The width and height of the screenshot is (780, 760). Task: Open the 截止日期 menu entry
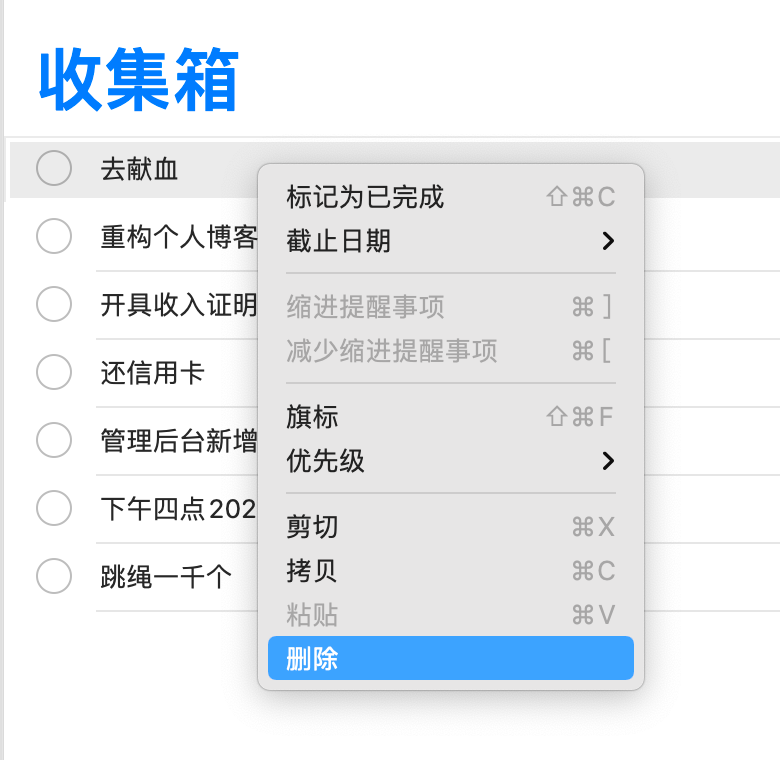(339, 241)
